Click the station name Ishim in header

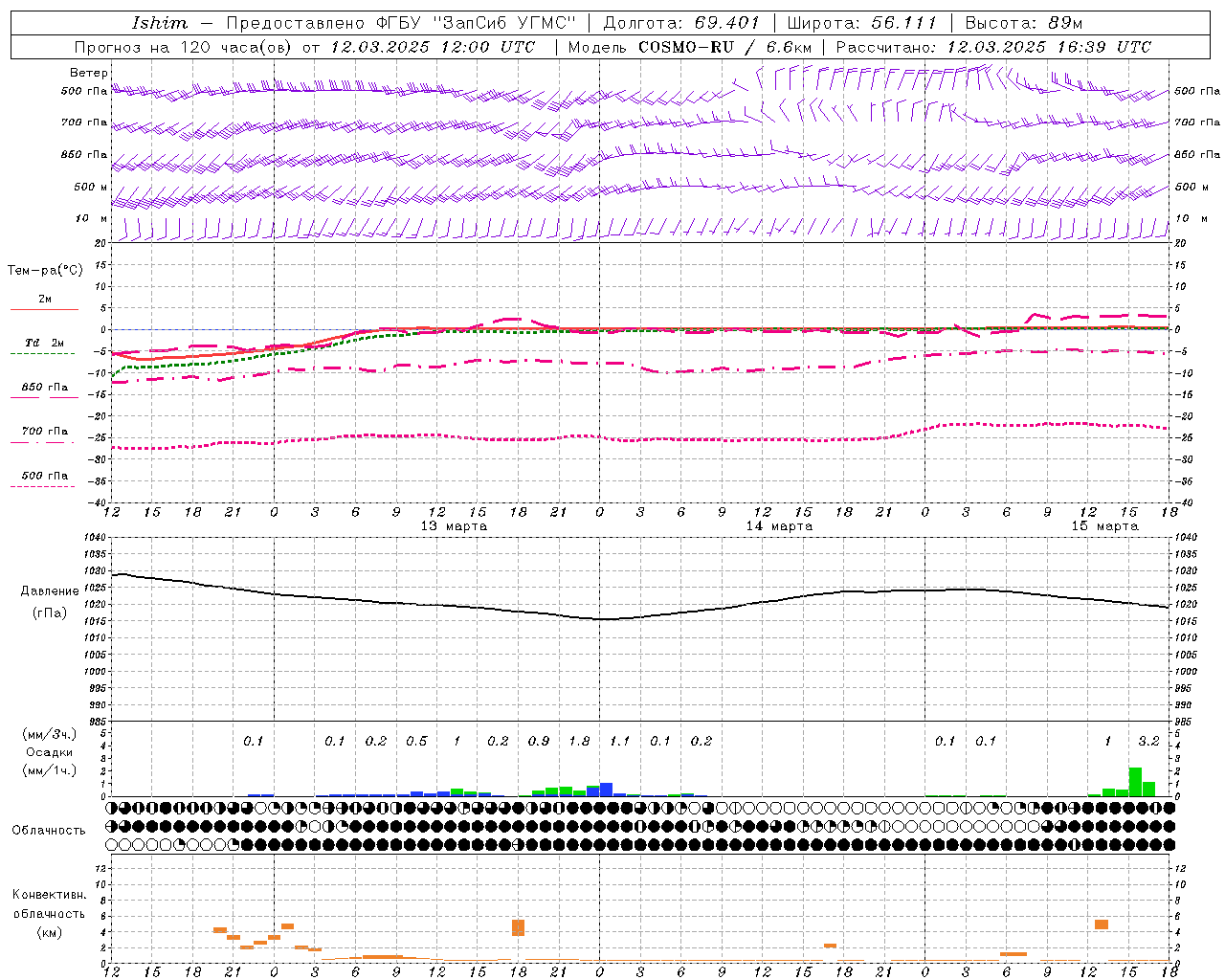[160, 23]
